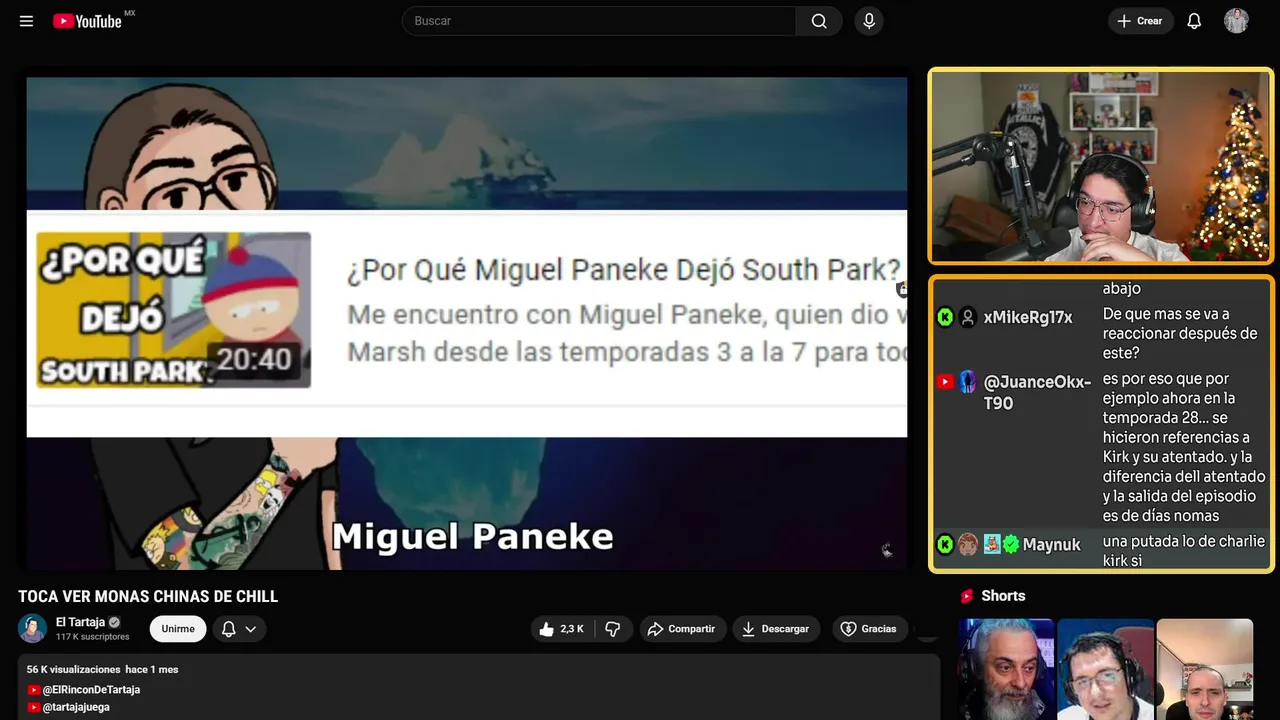1280x720 pixels.
Task: Open the notifications bell in header
Action: (1194, 21)
